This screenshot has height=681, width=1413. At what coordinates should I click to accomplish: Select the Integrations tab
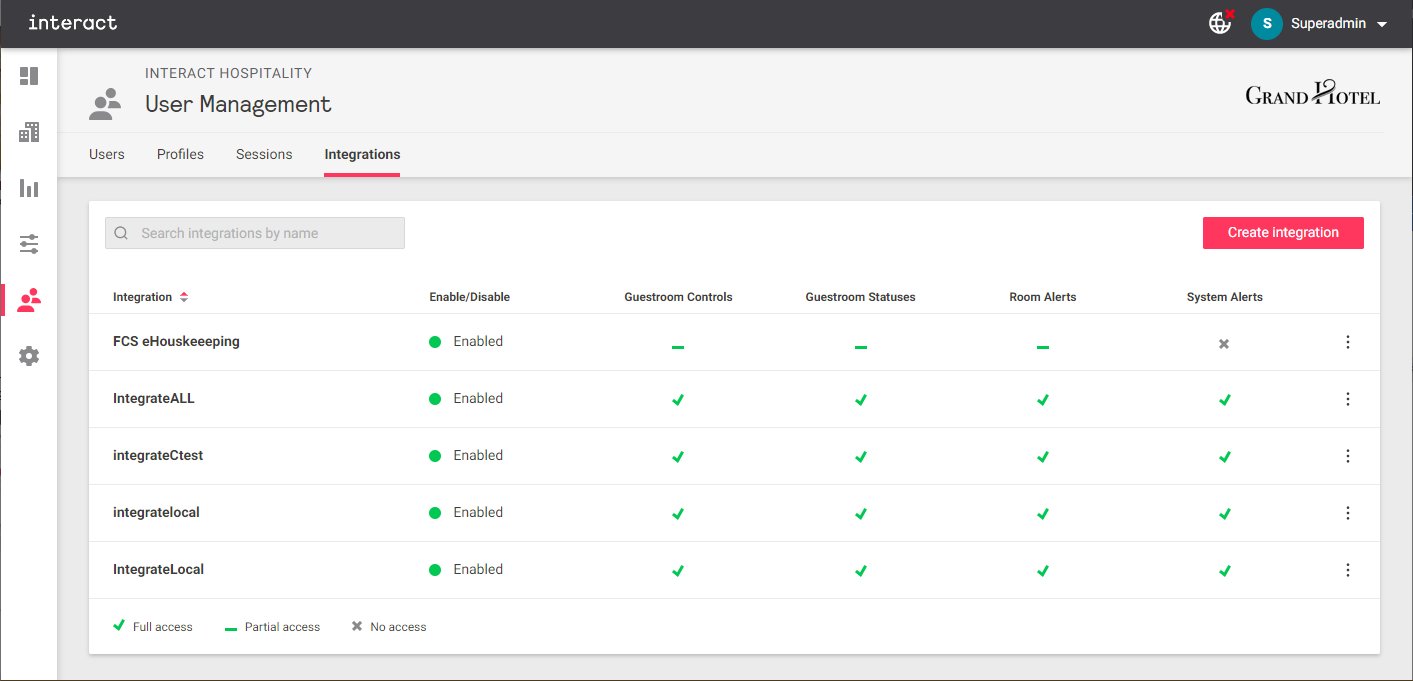[x=362, y=154]
